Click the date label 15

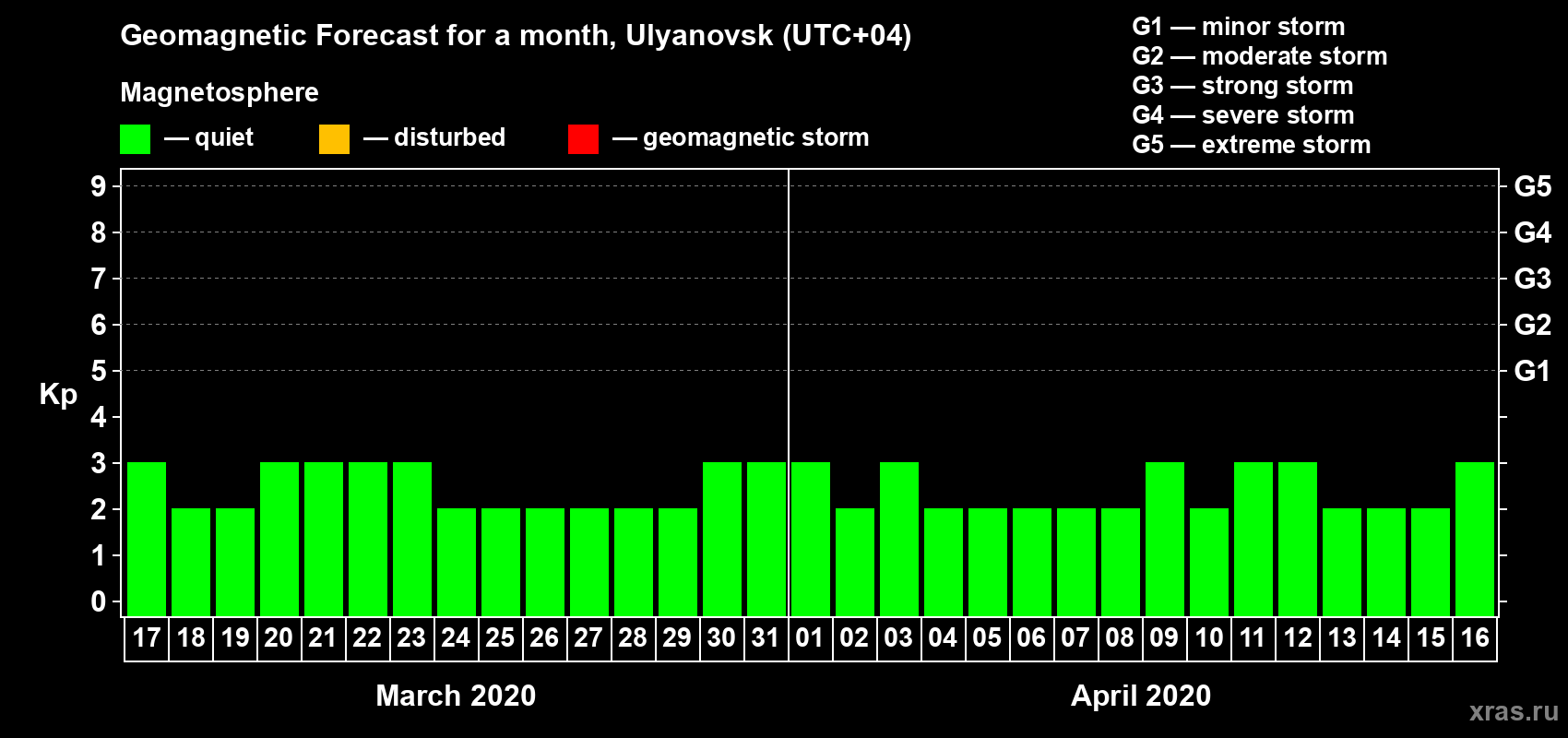1431,638
